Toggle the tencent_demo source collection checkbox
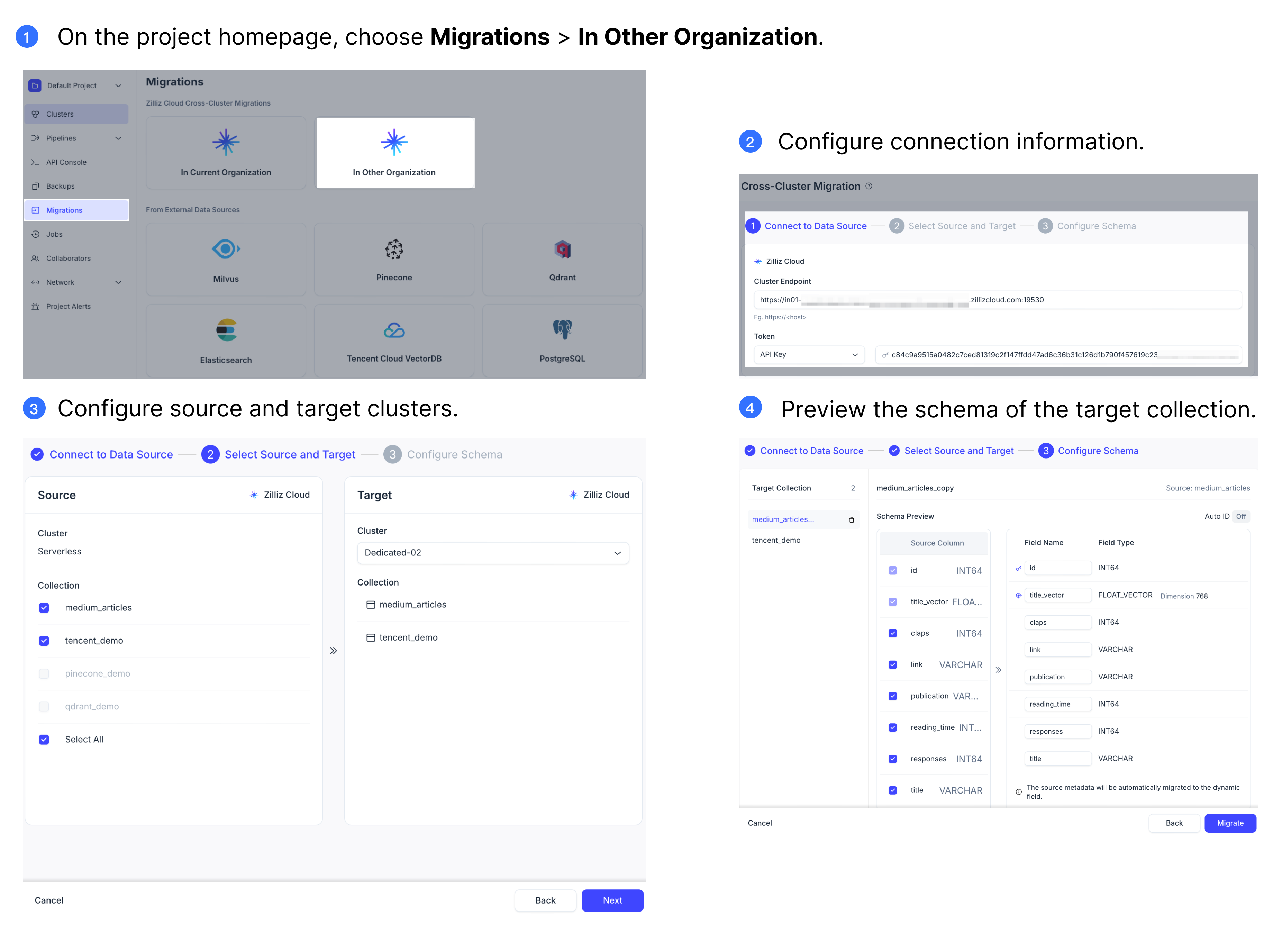This screenshot has width=1282, height=952. click(x=44, y=640)
